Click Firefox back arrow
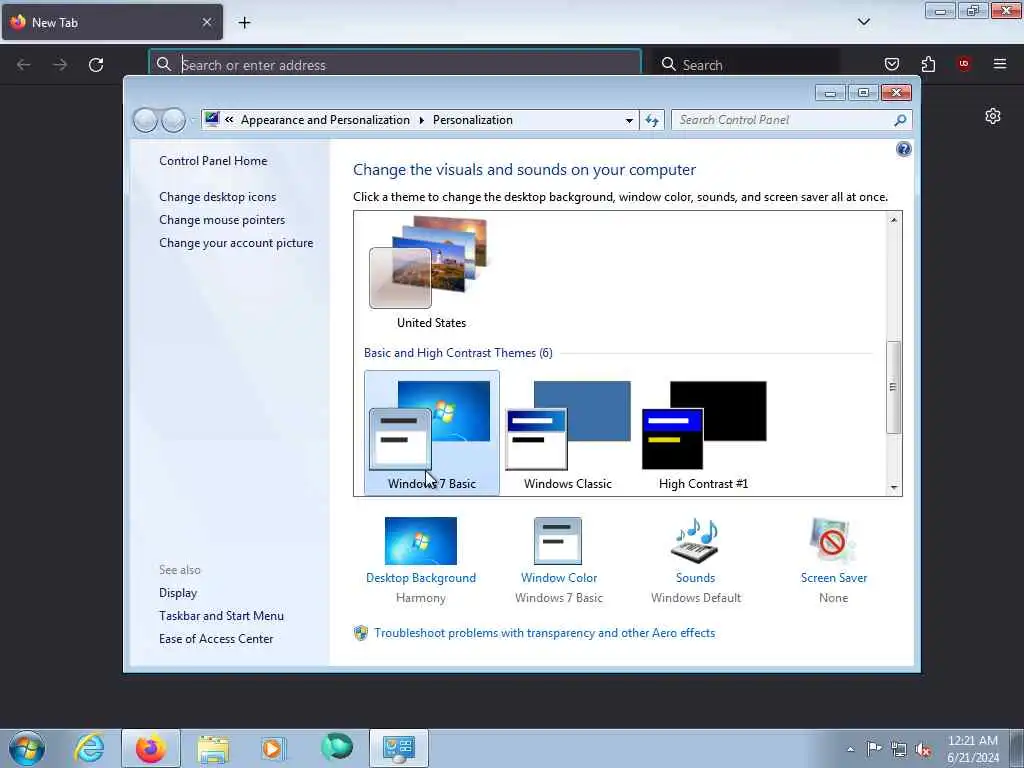 click(24, 65)
